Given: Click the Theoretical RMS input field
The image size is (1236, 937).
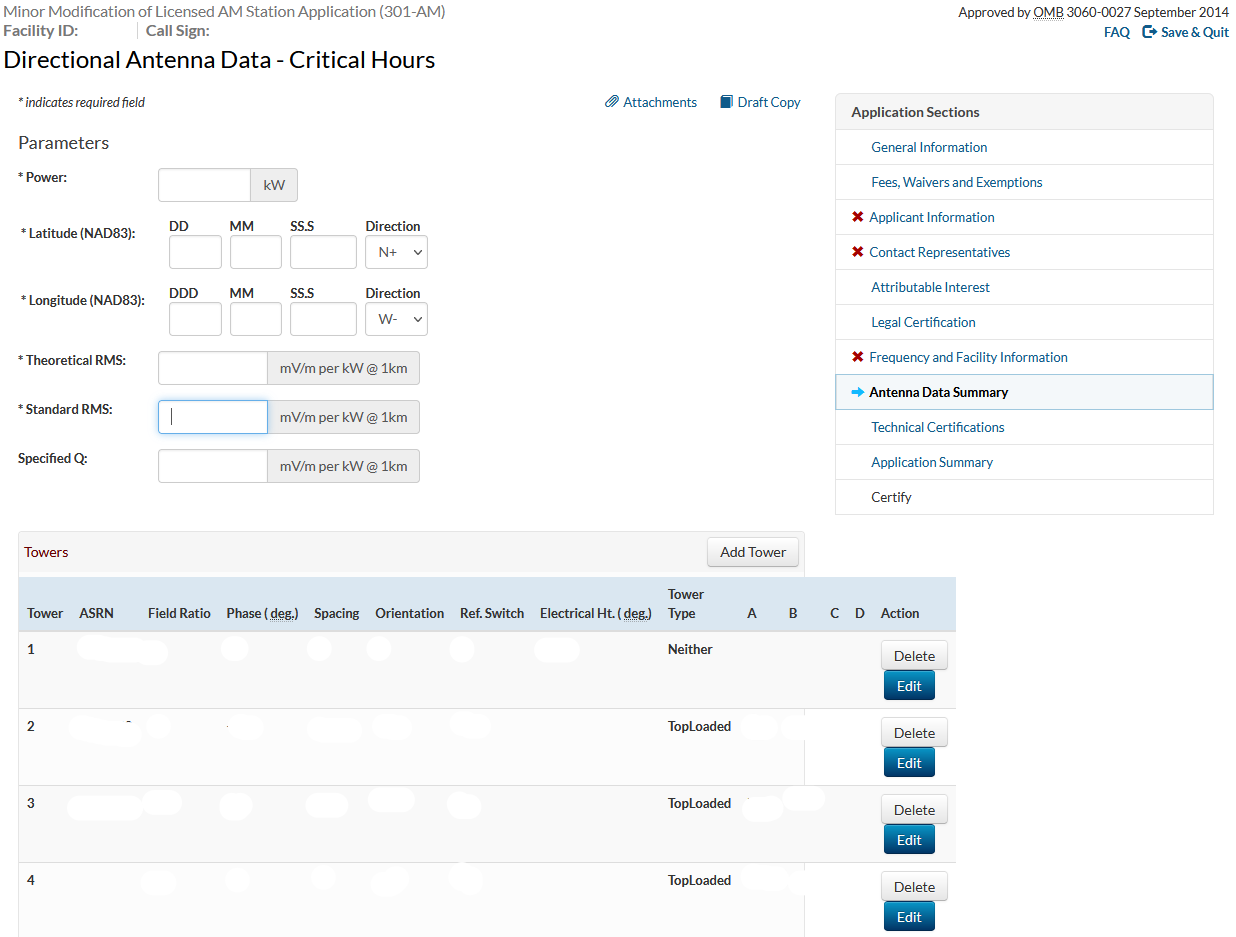Looking at the screenshot, I should click(212, 368).
